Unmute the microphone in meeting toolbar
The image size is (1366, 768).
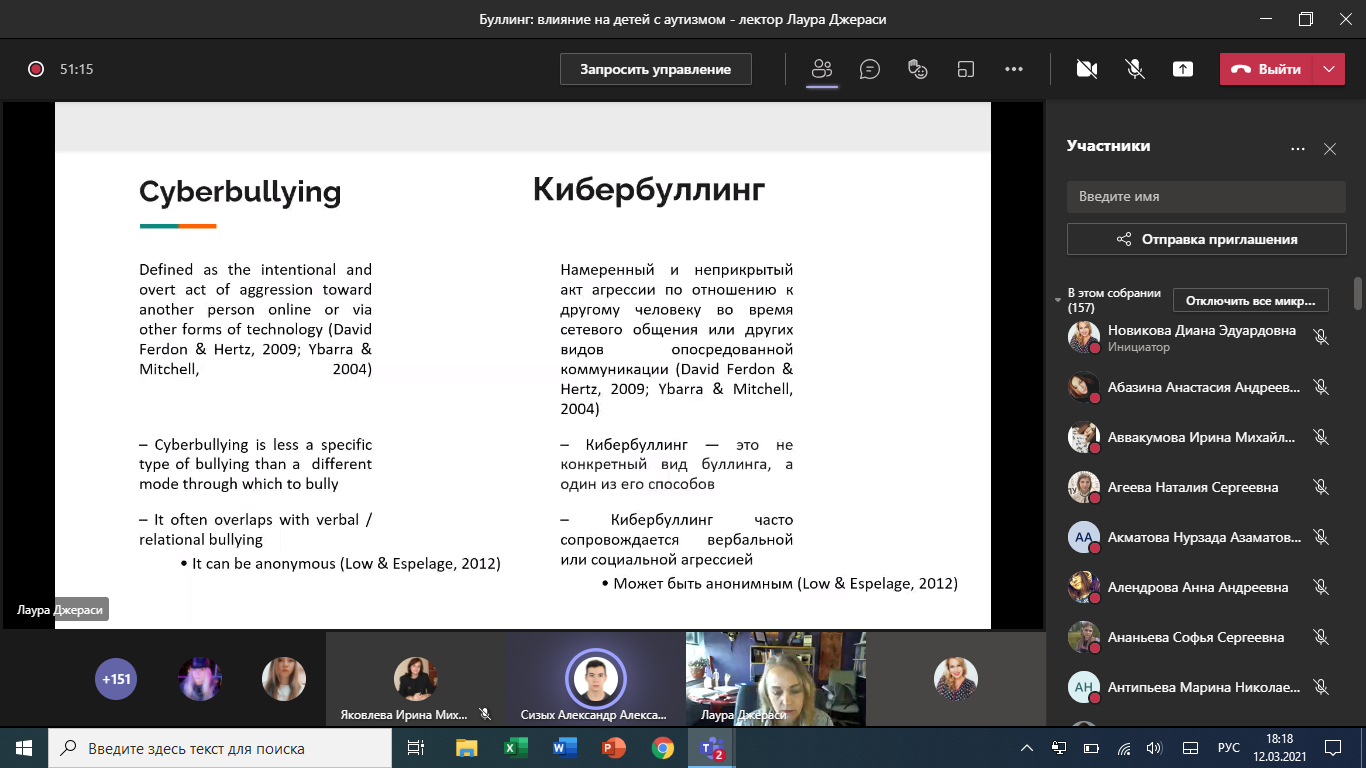[x=1134, y=69]
